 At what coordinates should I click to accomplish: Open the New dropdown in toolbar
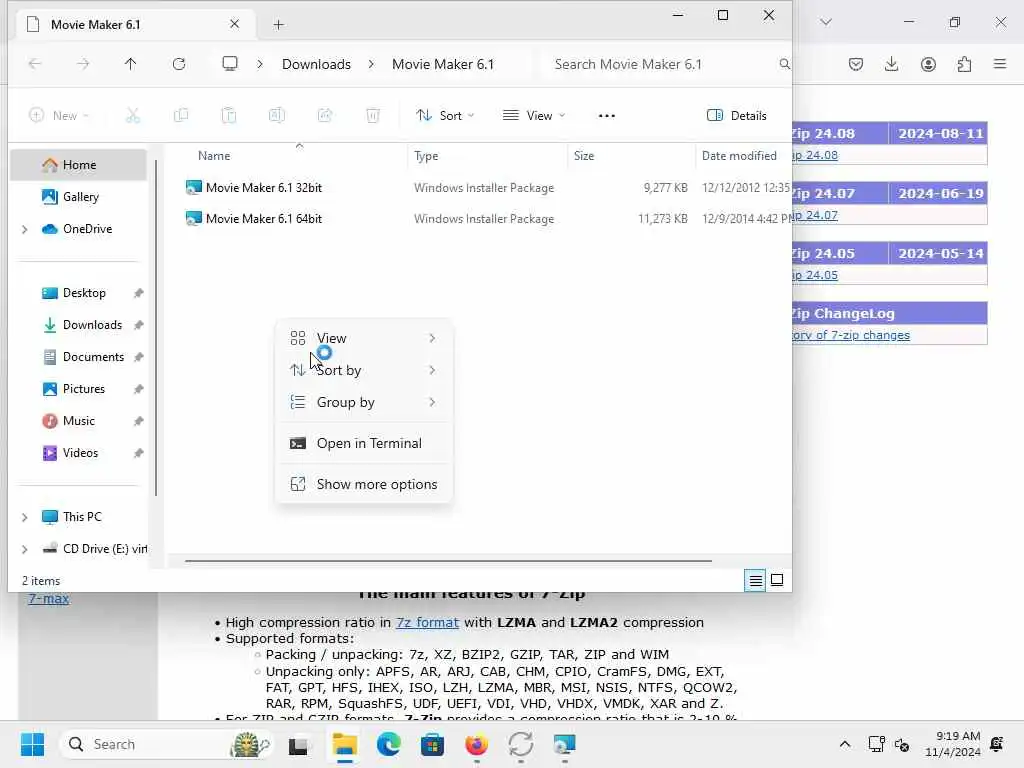pos(59,116)
